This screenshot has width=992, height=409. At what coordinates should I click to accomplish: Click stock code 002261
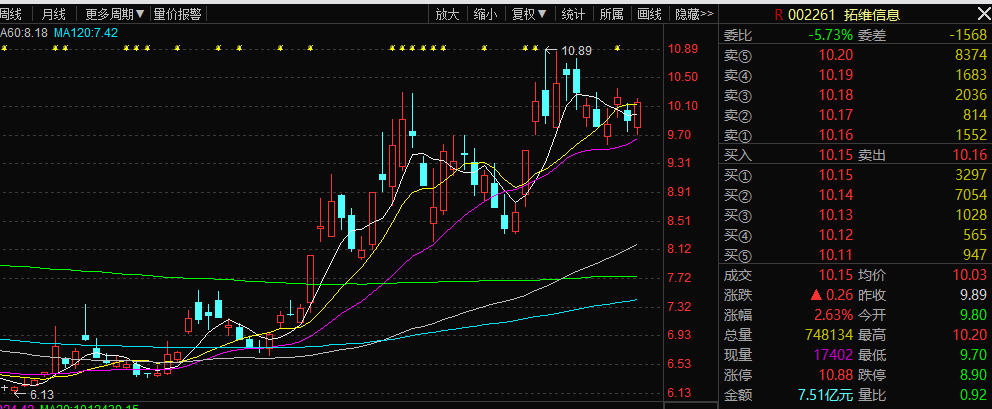[812, 15]
